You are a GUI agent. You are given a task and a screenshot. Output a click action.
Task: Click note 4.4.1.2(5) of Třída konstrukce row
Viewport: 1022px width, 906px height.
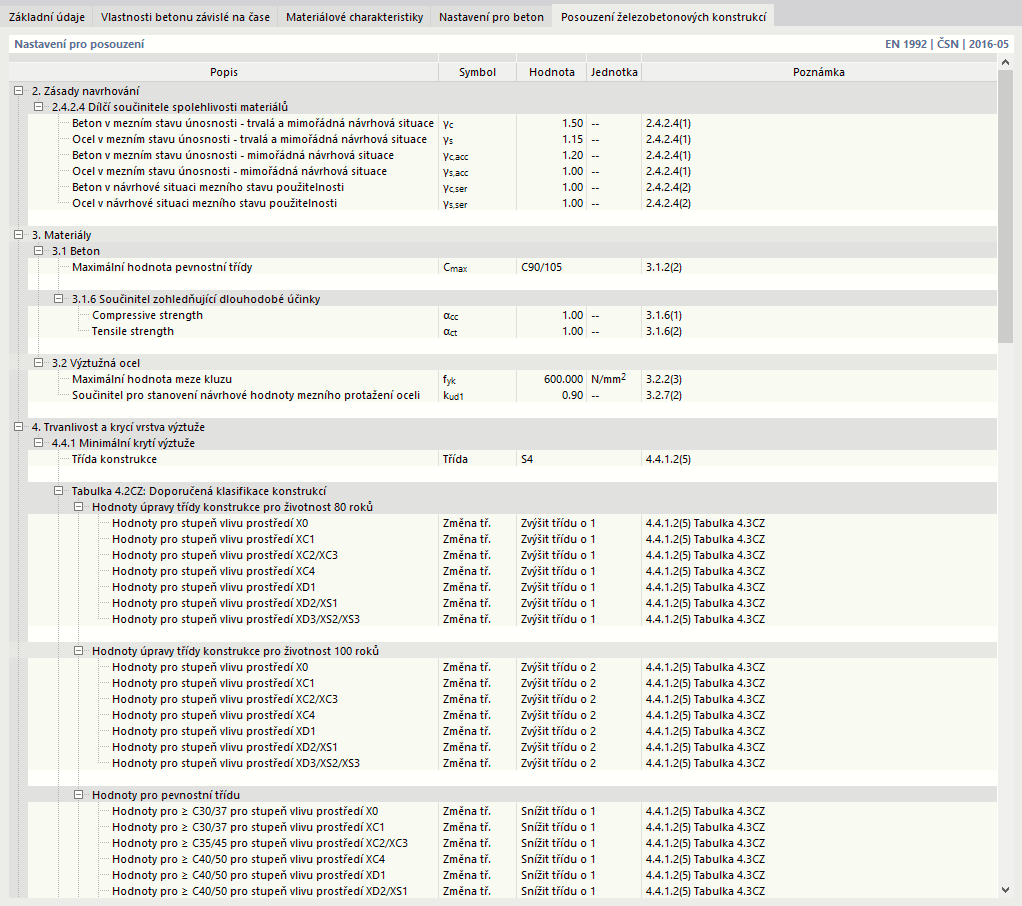668,460
